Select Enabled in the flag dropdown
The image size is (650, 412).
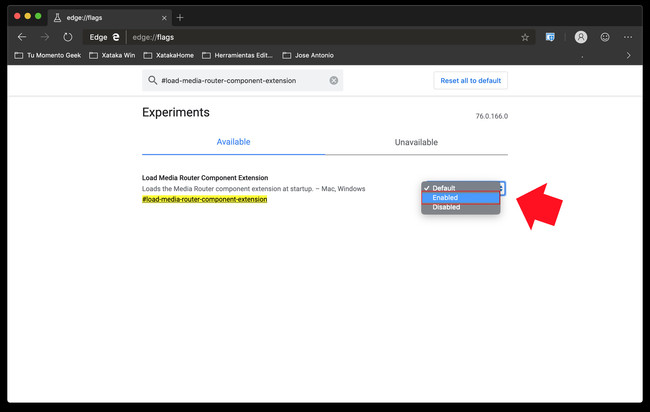pos(446,198)
